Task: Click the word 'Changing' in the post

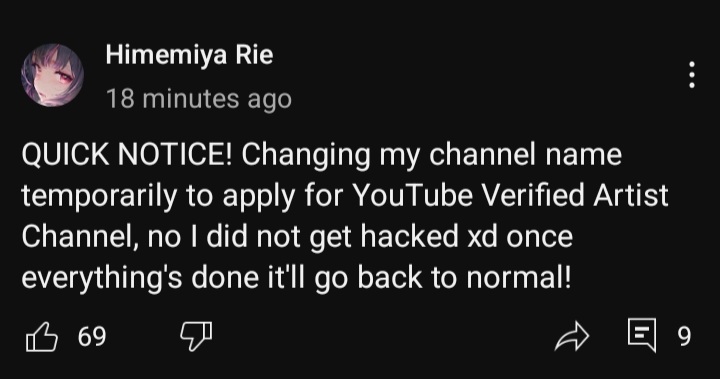Action: point(306,155)
